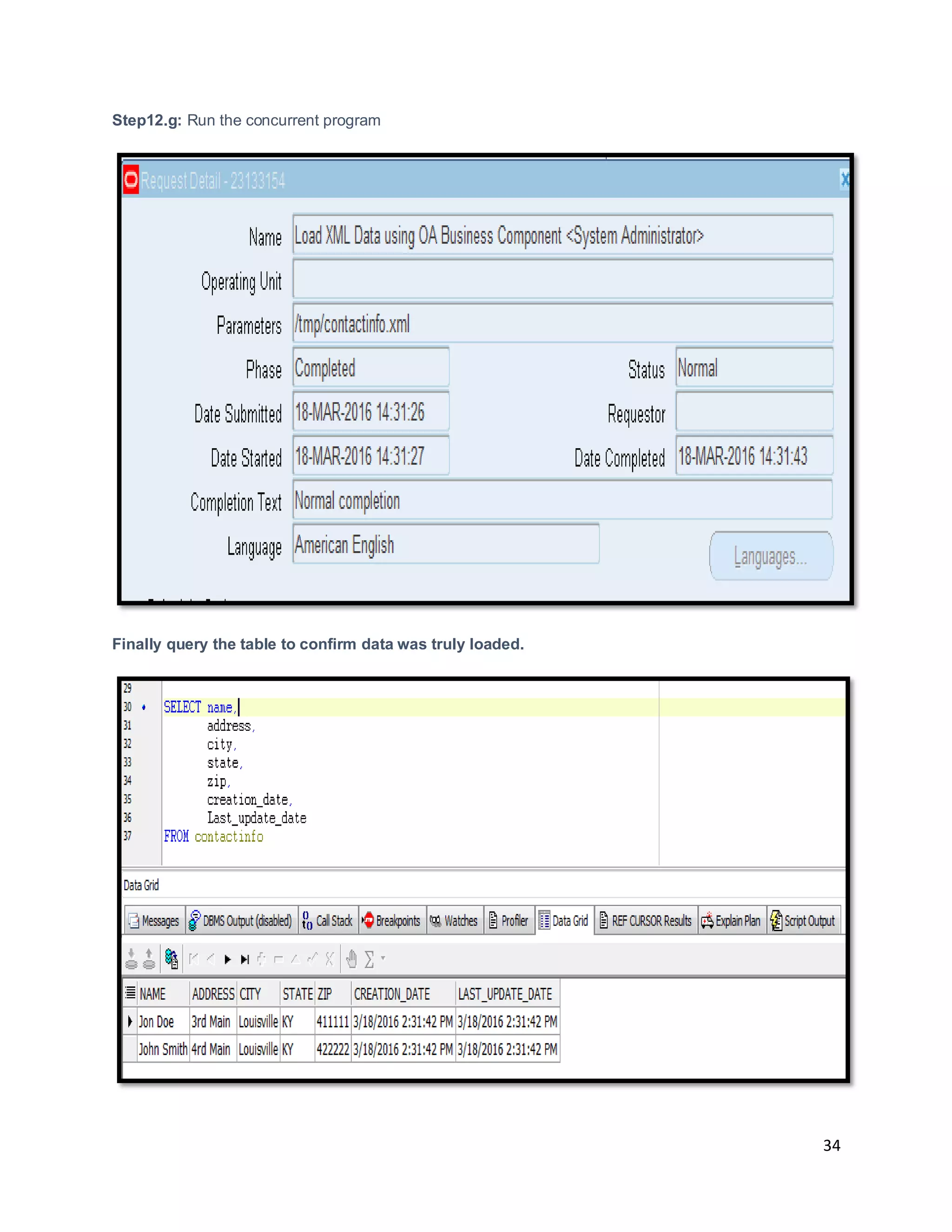952x1232 pixels.
Task: Click the ADDRESS column header
Action: (x=213, y=994)
